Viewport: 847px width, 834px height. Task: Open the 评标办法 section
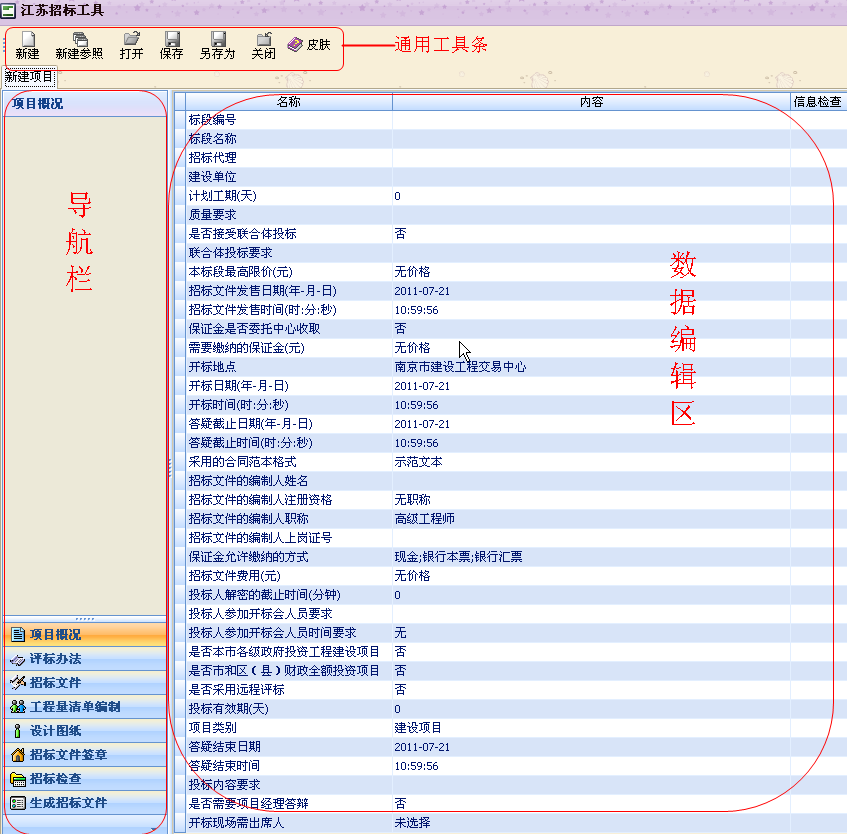[85, 659]
